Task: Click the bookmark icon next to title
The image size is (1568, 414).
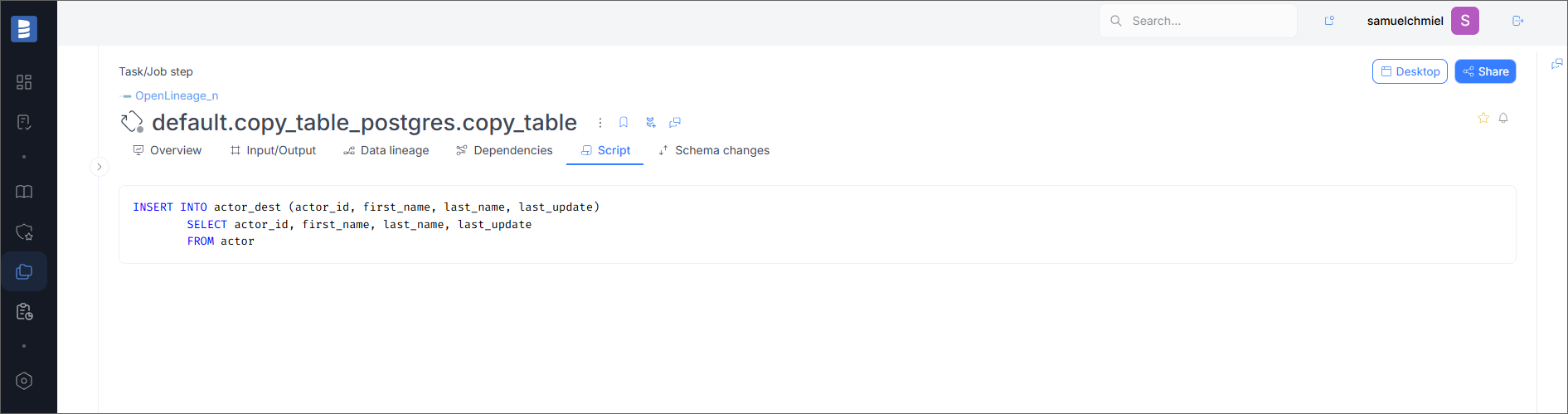Action: tap(624, 122)
